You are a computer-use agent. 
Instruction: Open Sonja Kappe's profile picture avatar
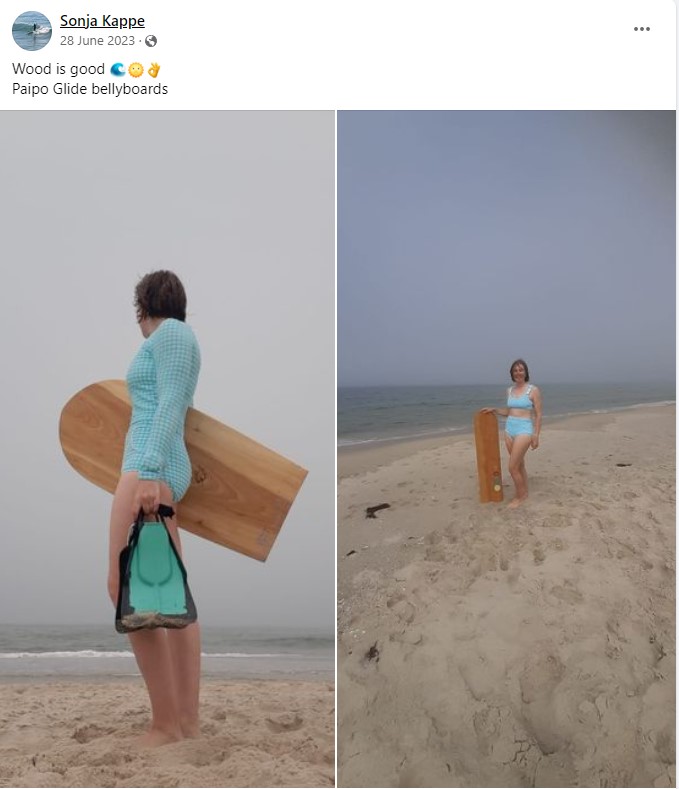tap(32, 31)
